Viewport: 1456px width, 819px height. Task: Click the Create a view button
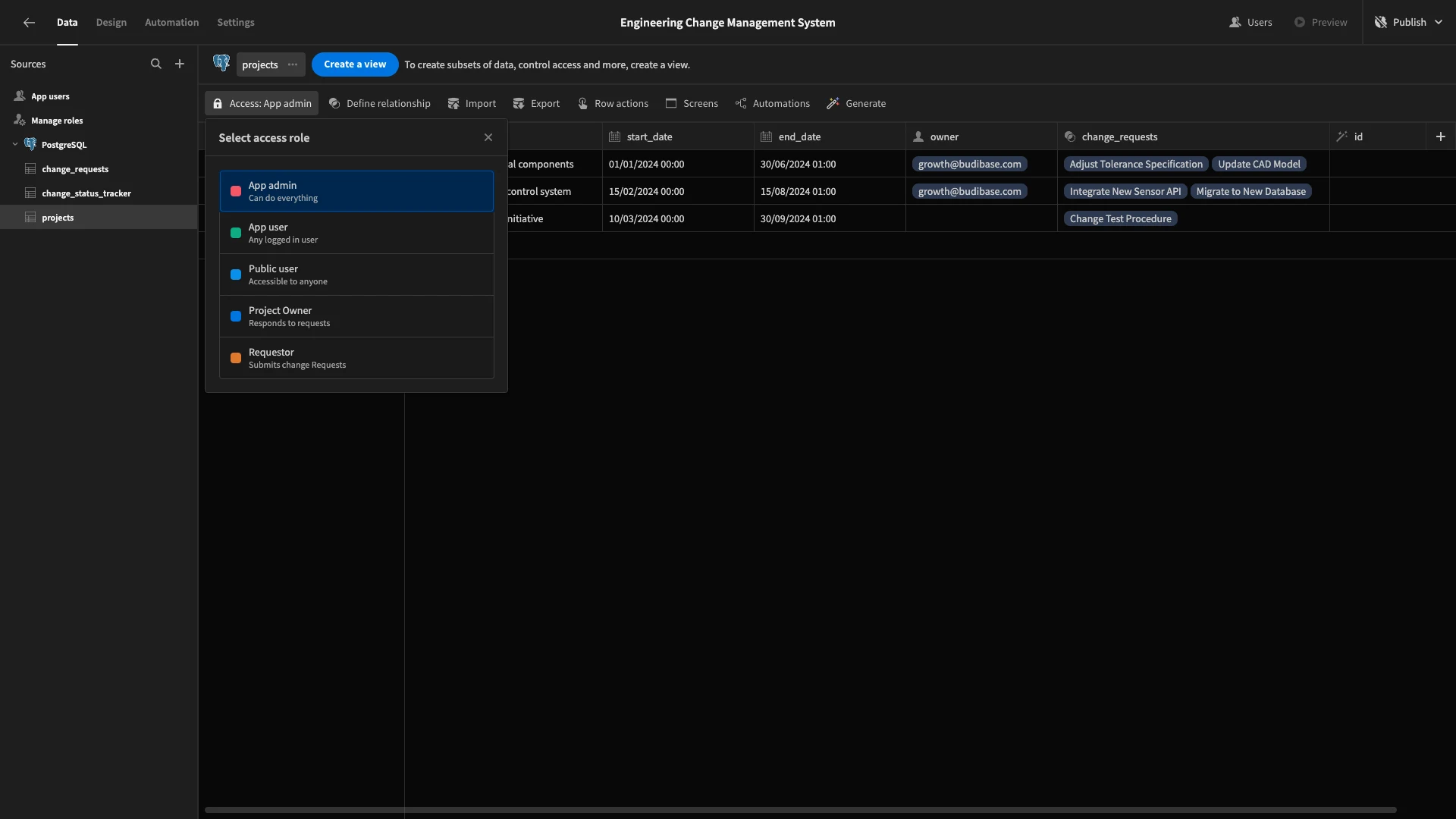tap(355, 64)
